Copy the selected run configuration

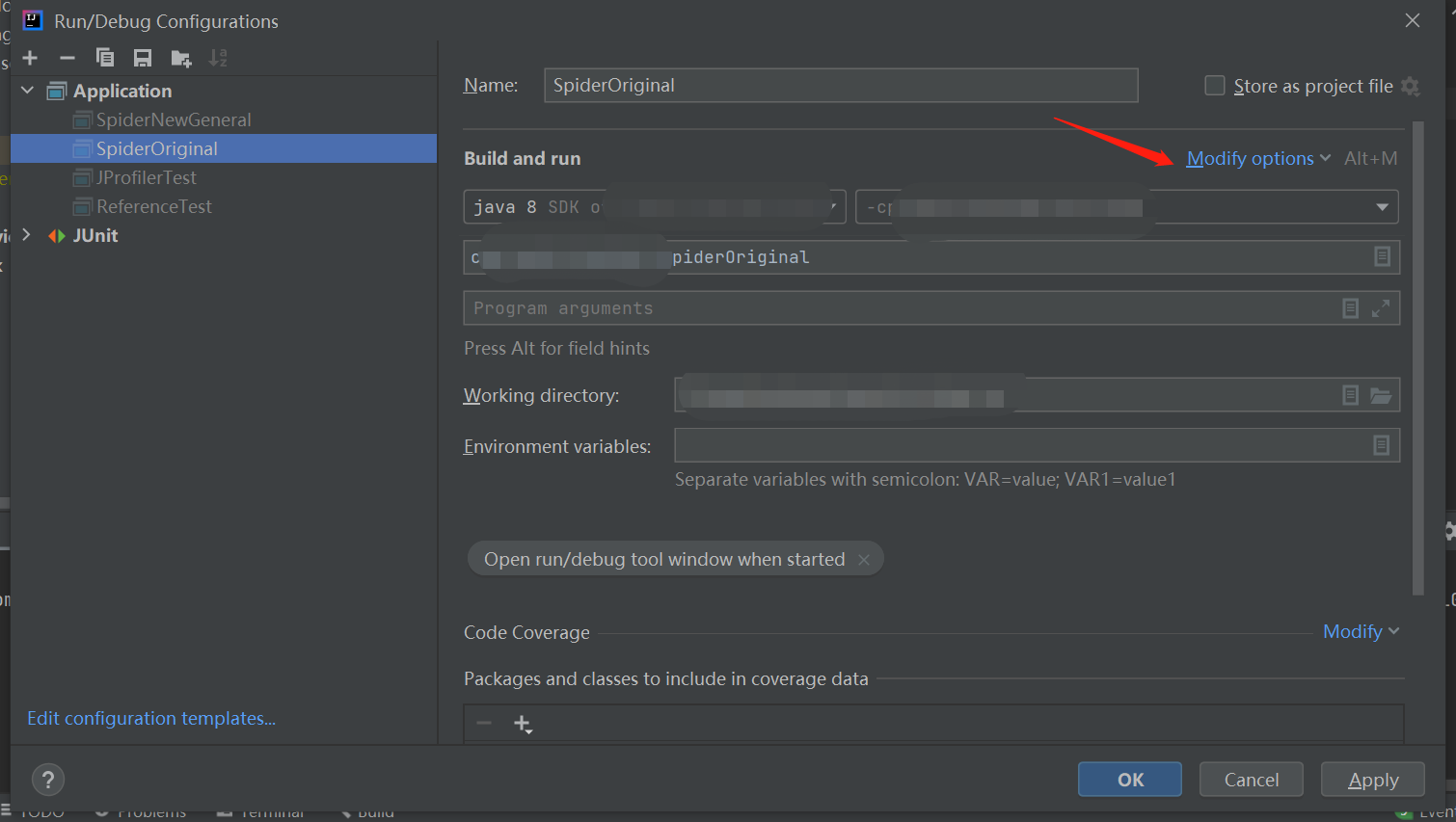pyautogui.click(x=105, y=57)
